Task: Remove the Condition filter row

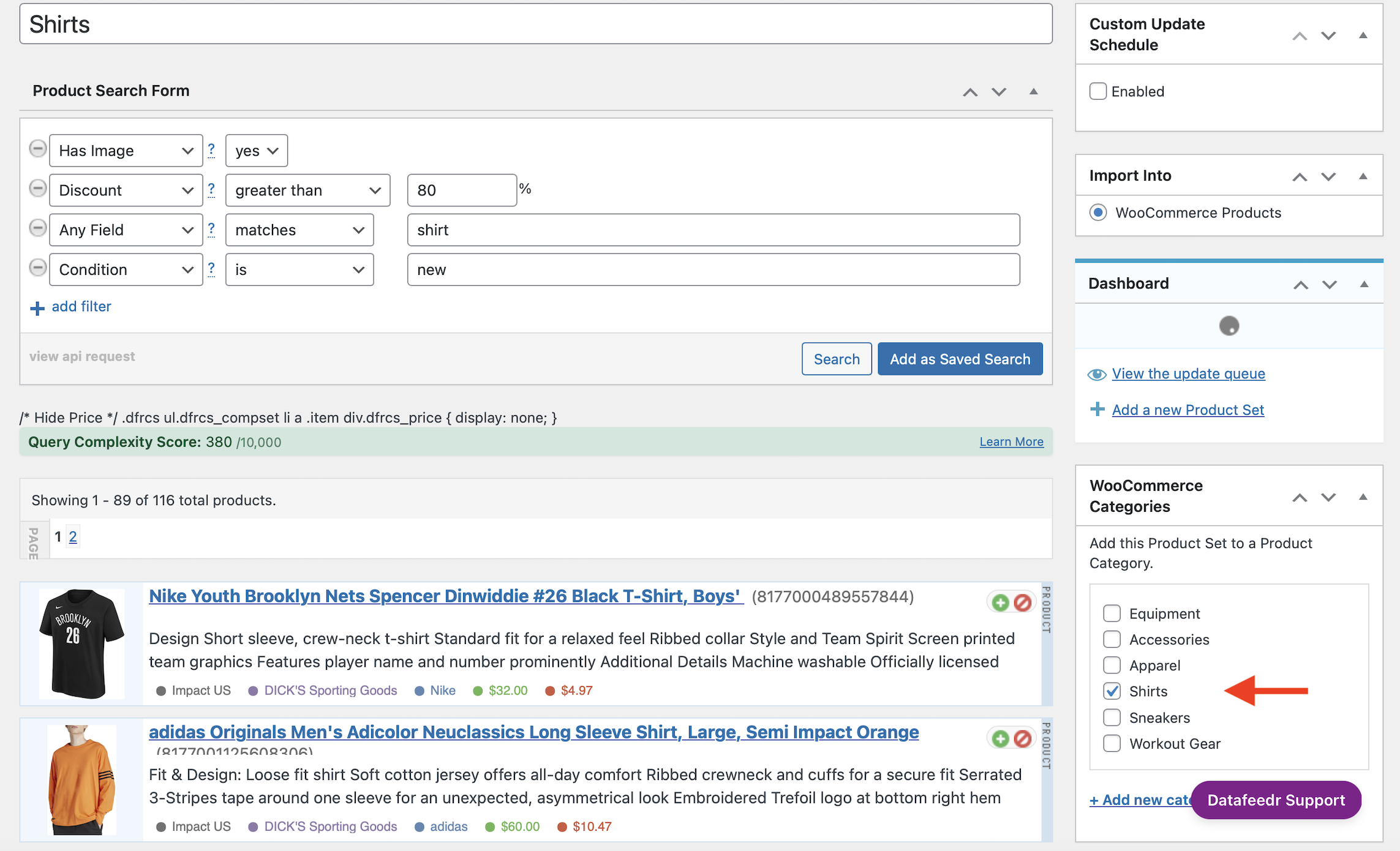Action: click(x=38, y=268)
